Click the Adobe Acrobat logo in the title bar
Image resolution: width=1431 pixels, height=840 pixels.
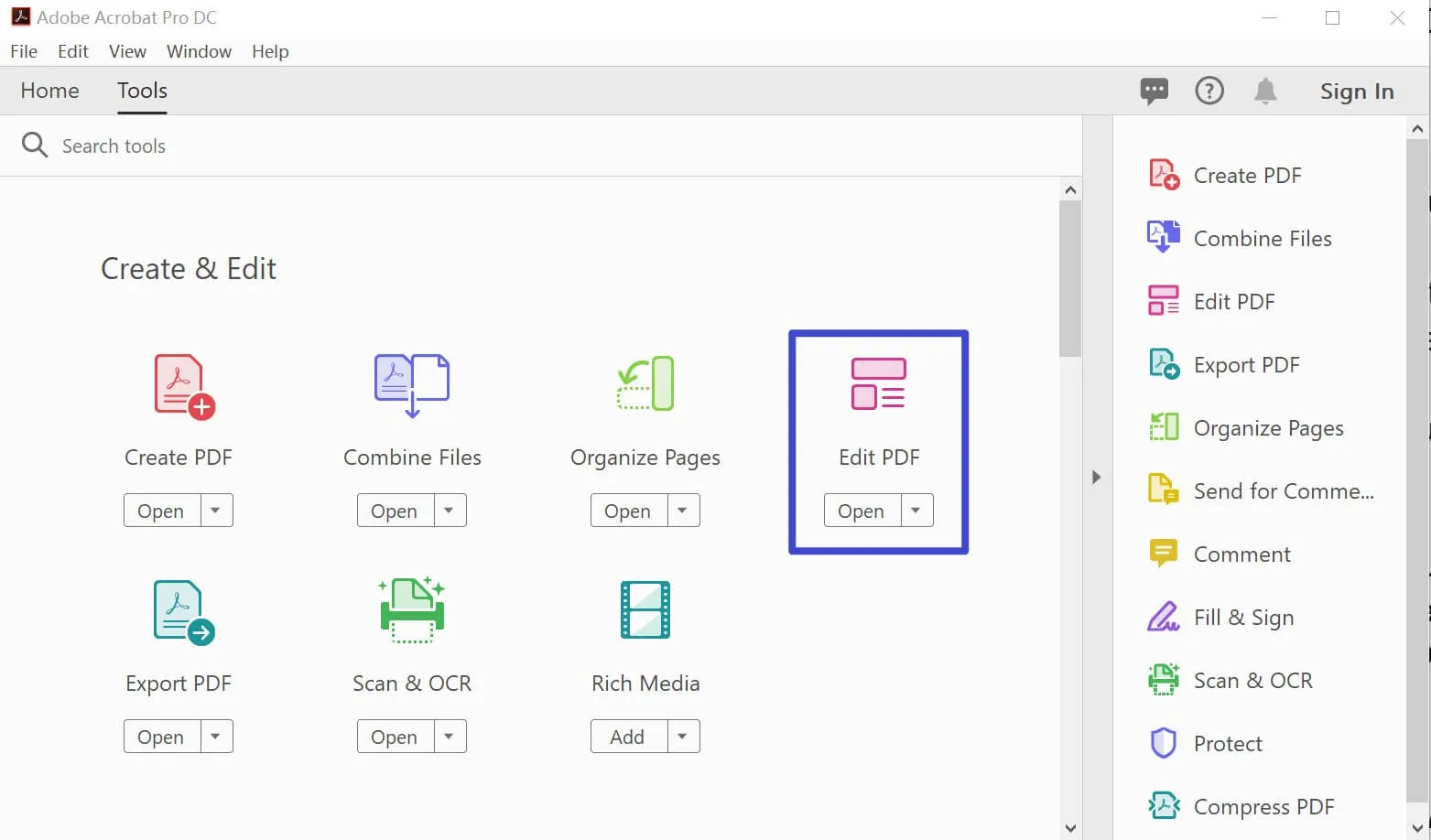pyautogui.click(x=20, y=16)
